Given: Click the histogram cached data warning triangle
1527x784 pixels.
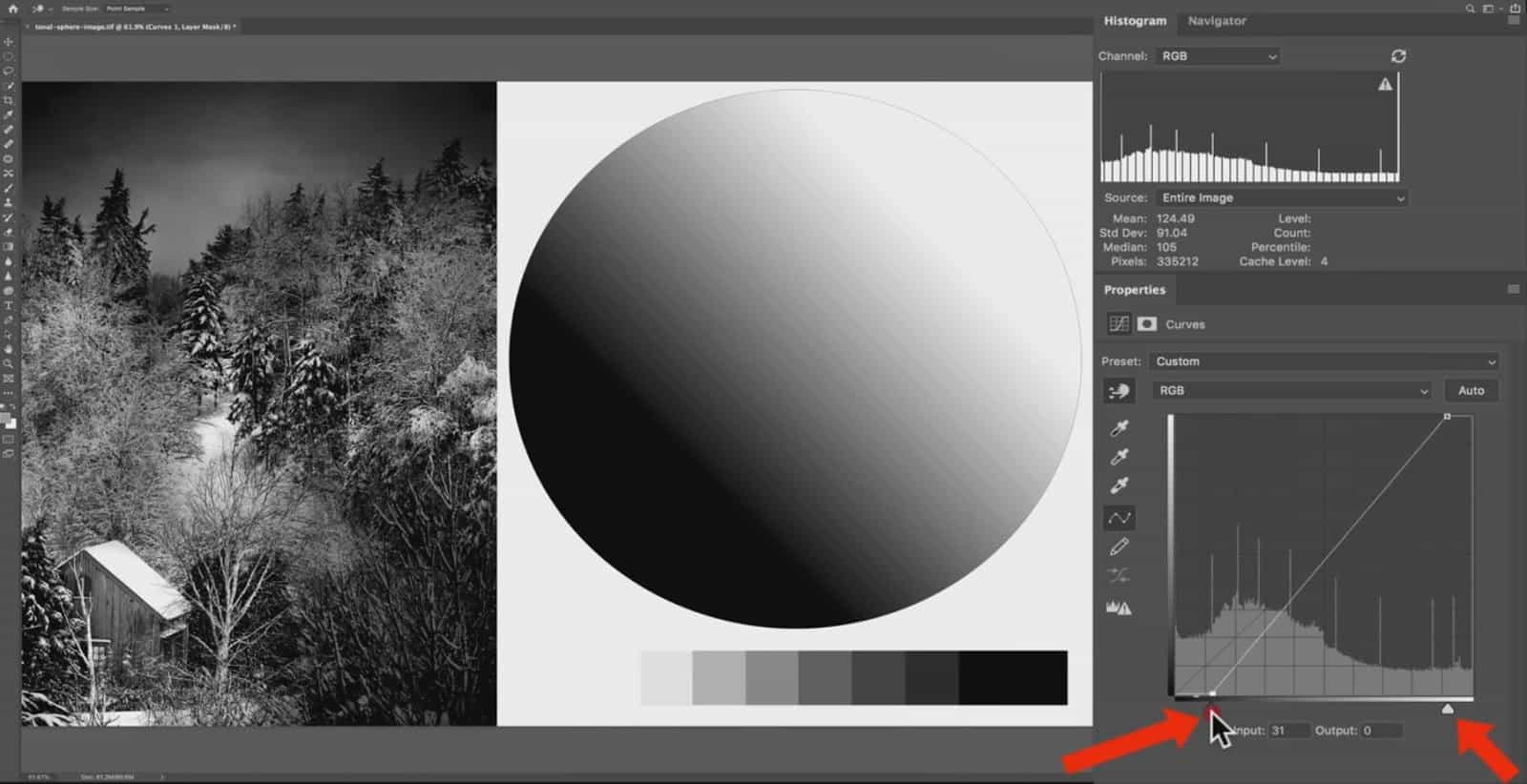Looking at the screenshot, I should pyautogui.click(x=1385, y=85).
